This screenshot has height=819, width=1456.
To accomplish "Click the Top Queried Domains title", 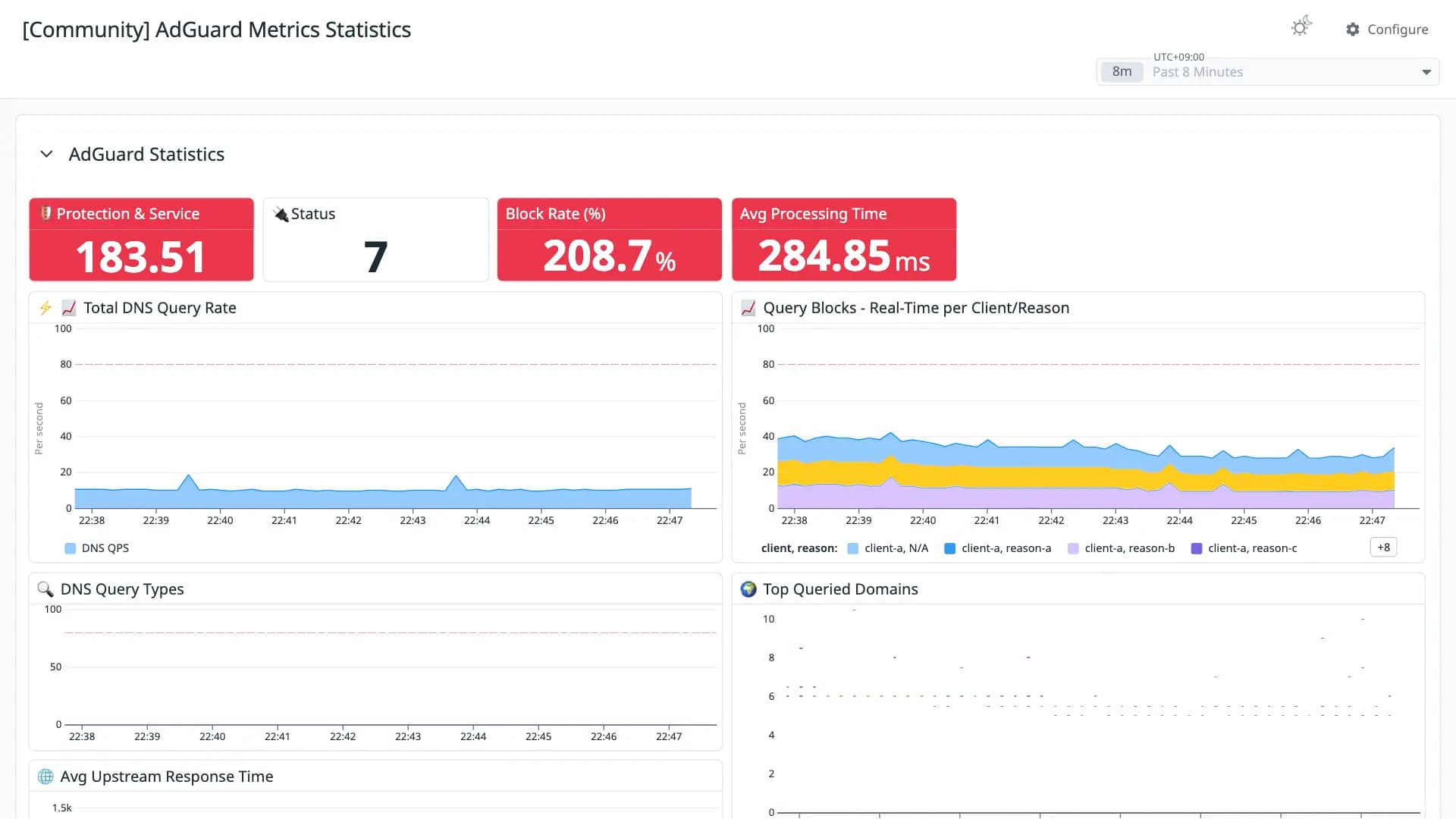I will click(840, 589).
